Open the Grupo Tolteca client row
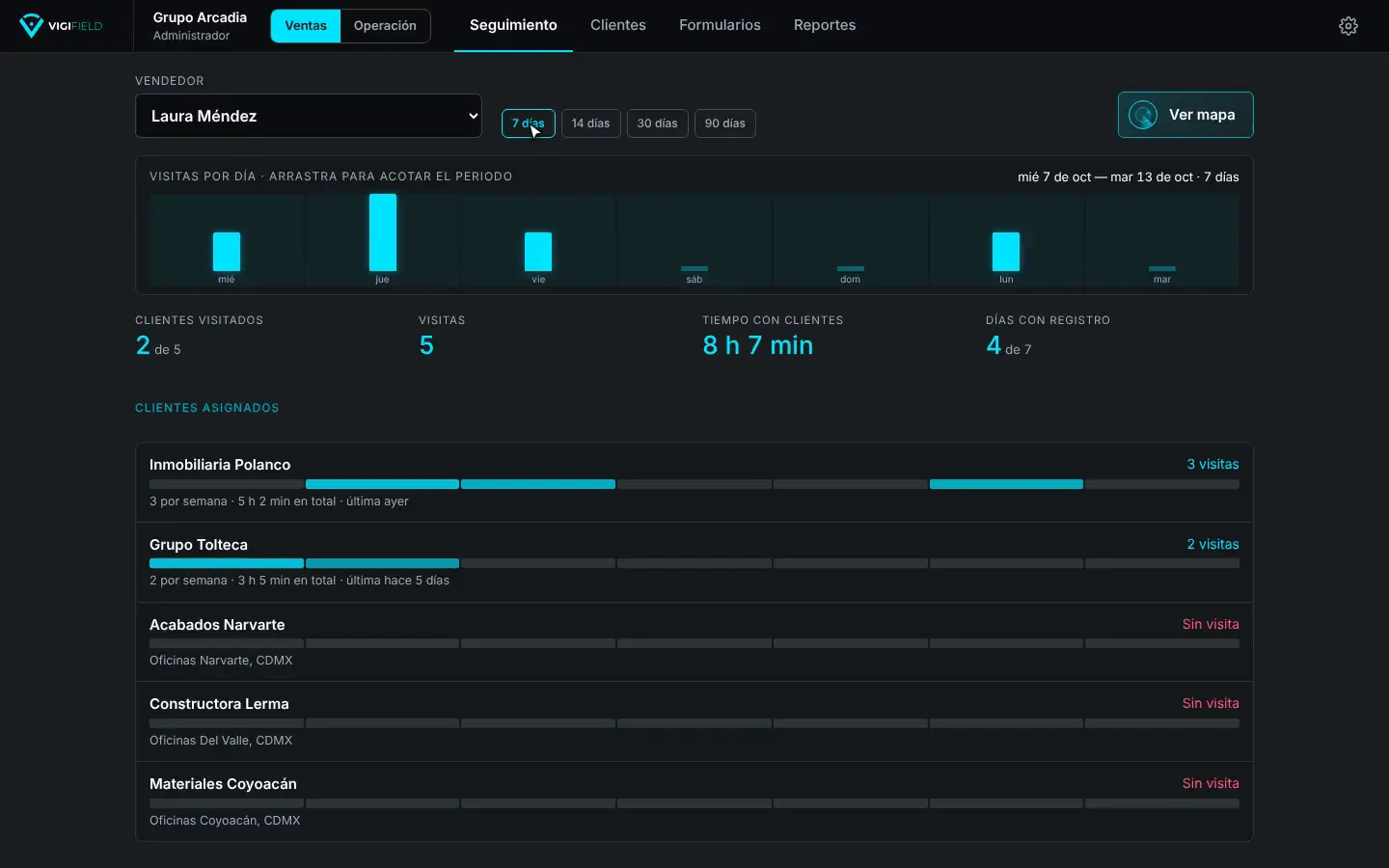 point(694,562)
